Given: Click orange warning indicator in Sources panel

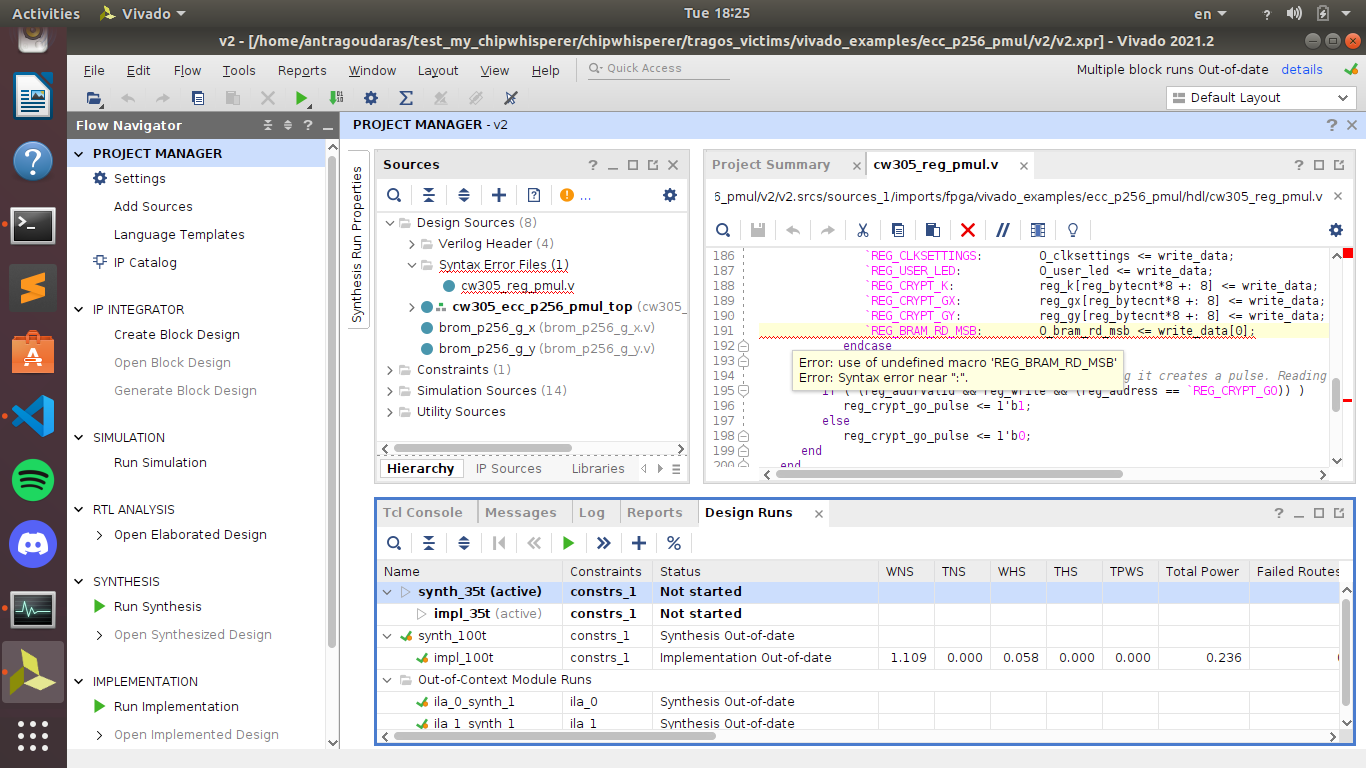Looking at the screenshot, I should point(567,195).
